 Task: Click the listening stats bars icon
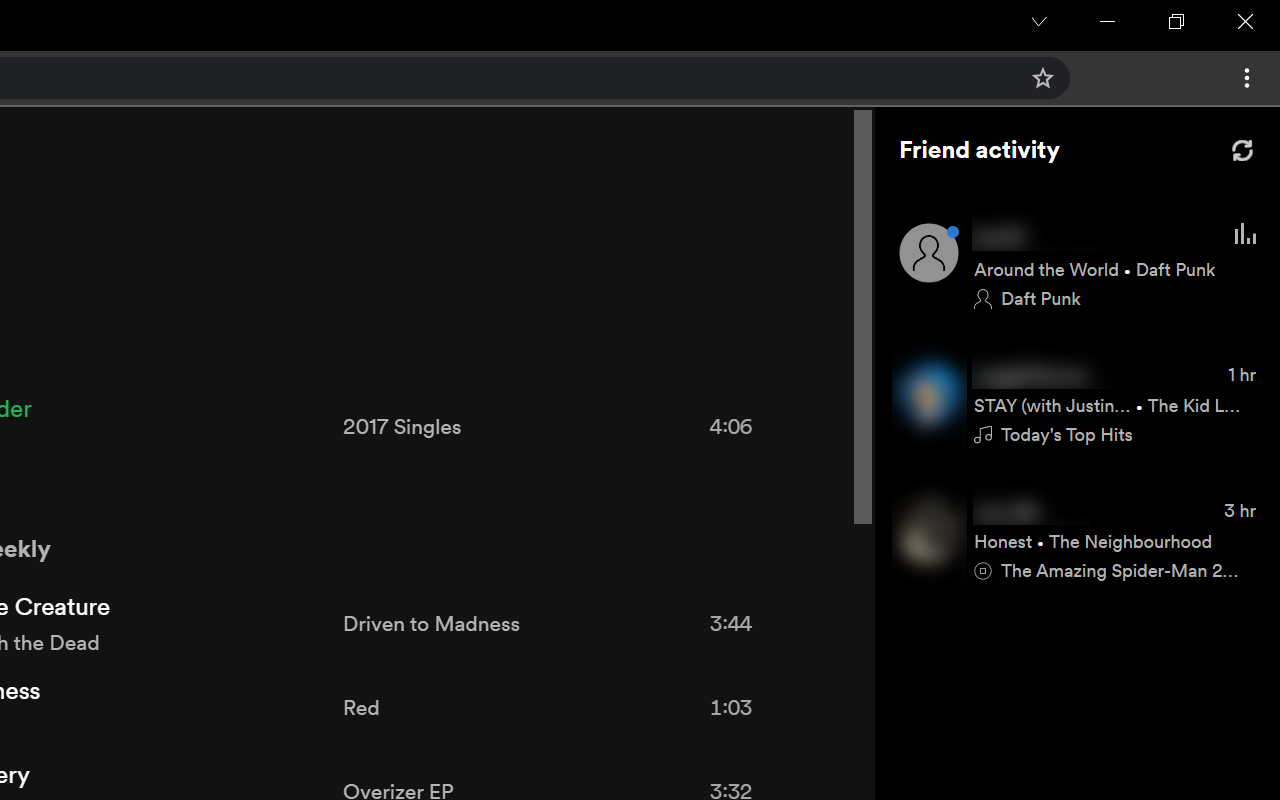[x=1245, y=233]
